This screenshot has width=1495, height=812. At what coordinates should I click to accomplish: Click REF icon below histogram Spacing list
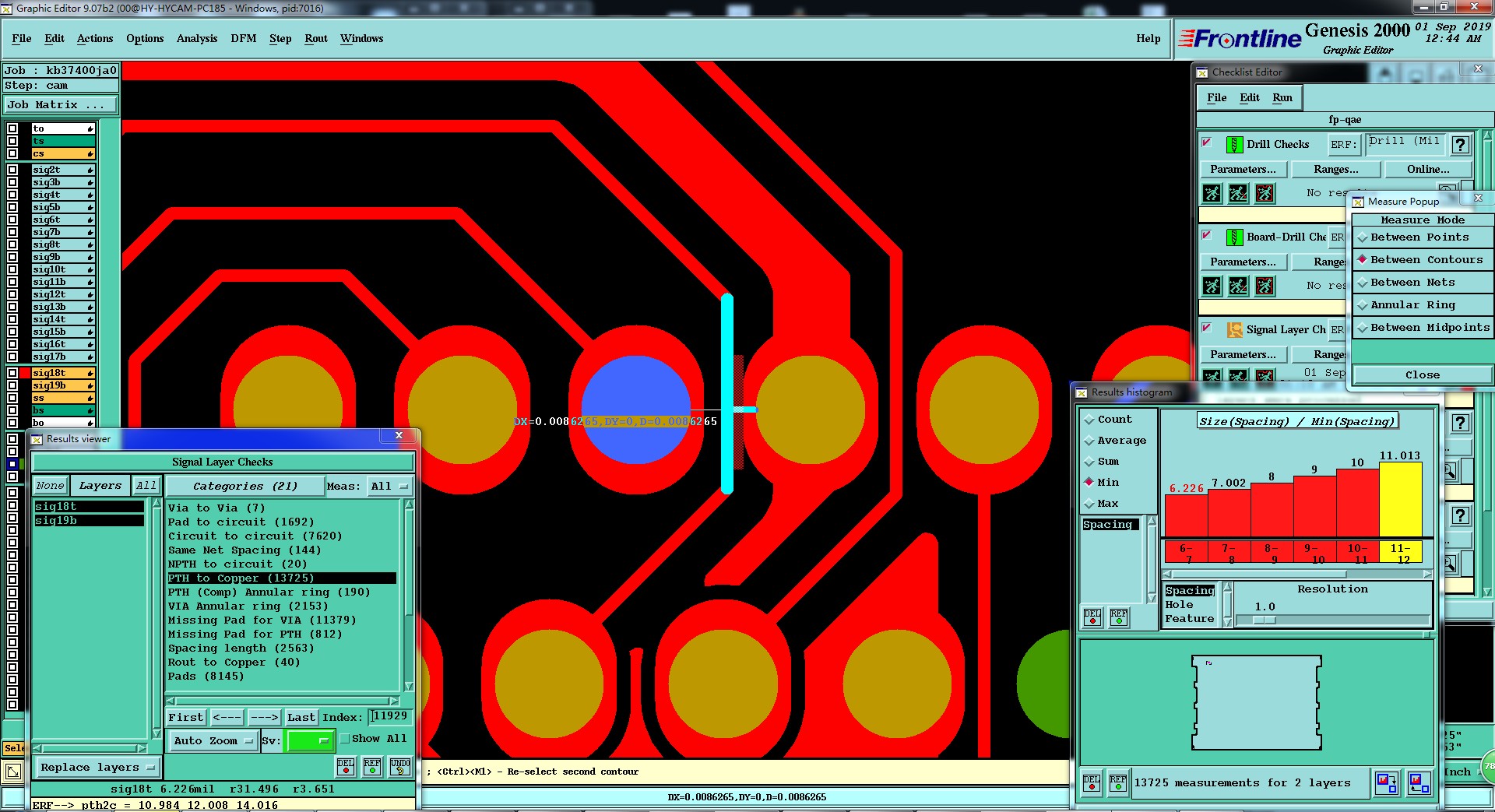[1119, 617]
